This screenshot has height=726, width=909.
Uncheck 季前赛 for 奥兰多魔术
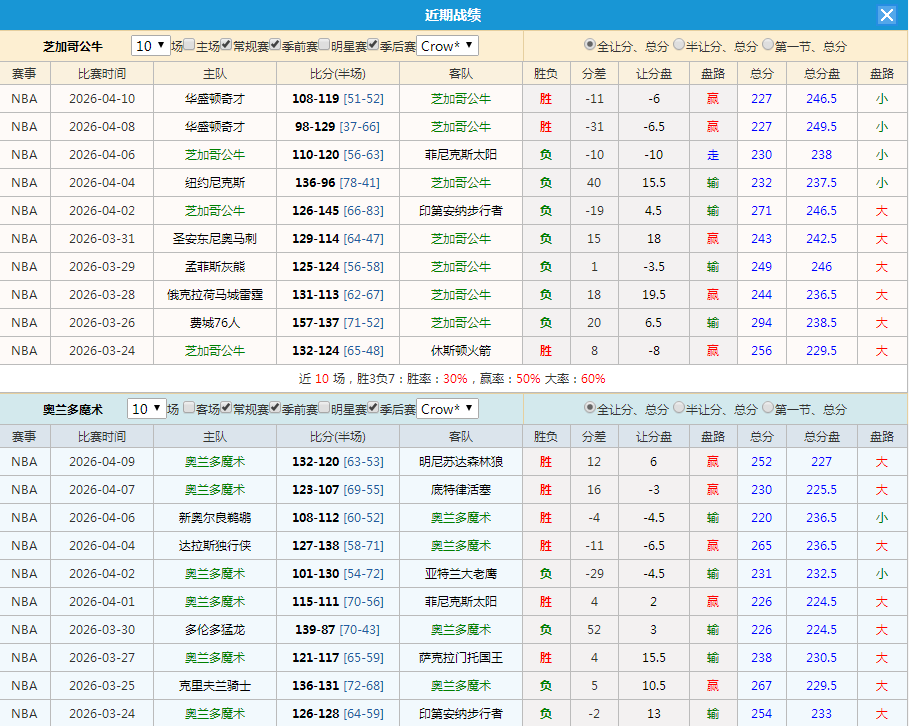(x=276, y=409)
